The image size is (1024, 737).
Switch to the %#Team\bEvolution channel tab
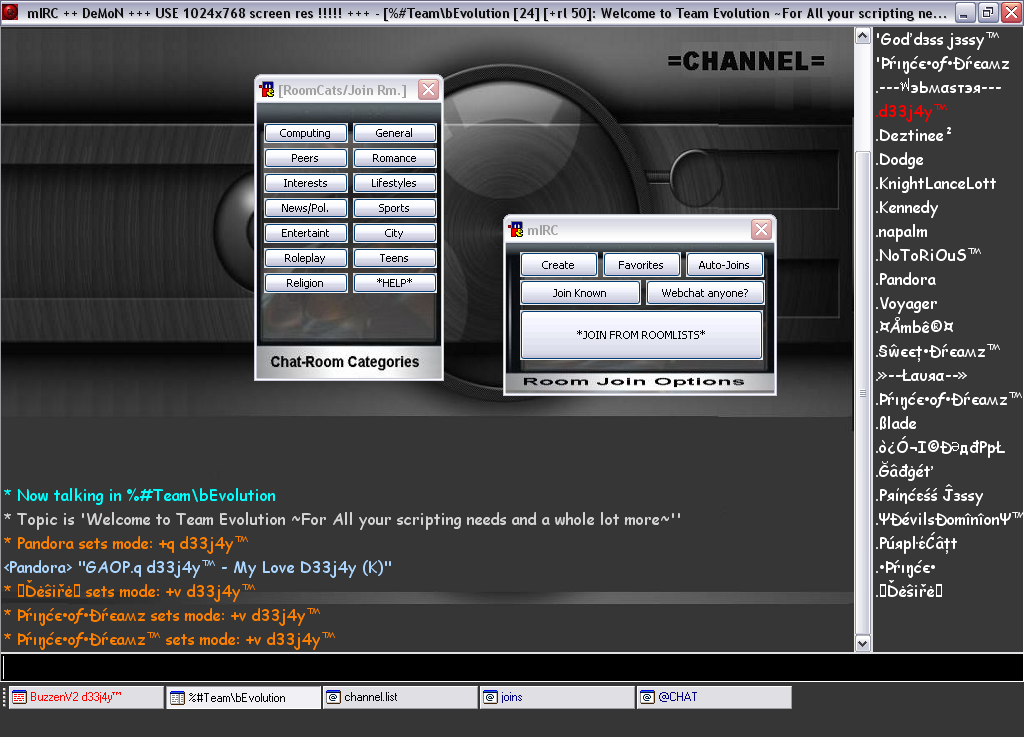click(x=244, y=697)
